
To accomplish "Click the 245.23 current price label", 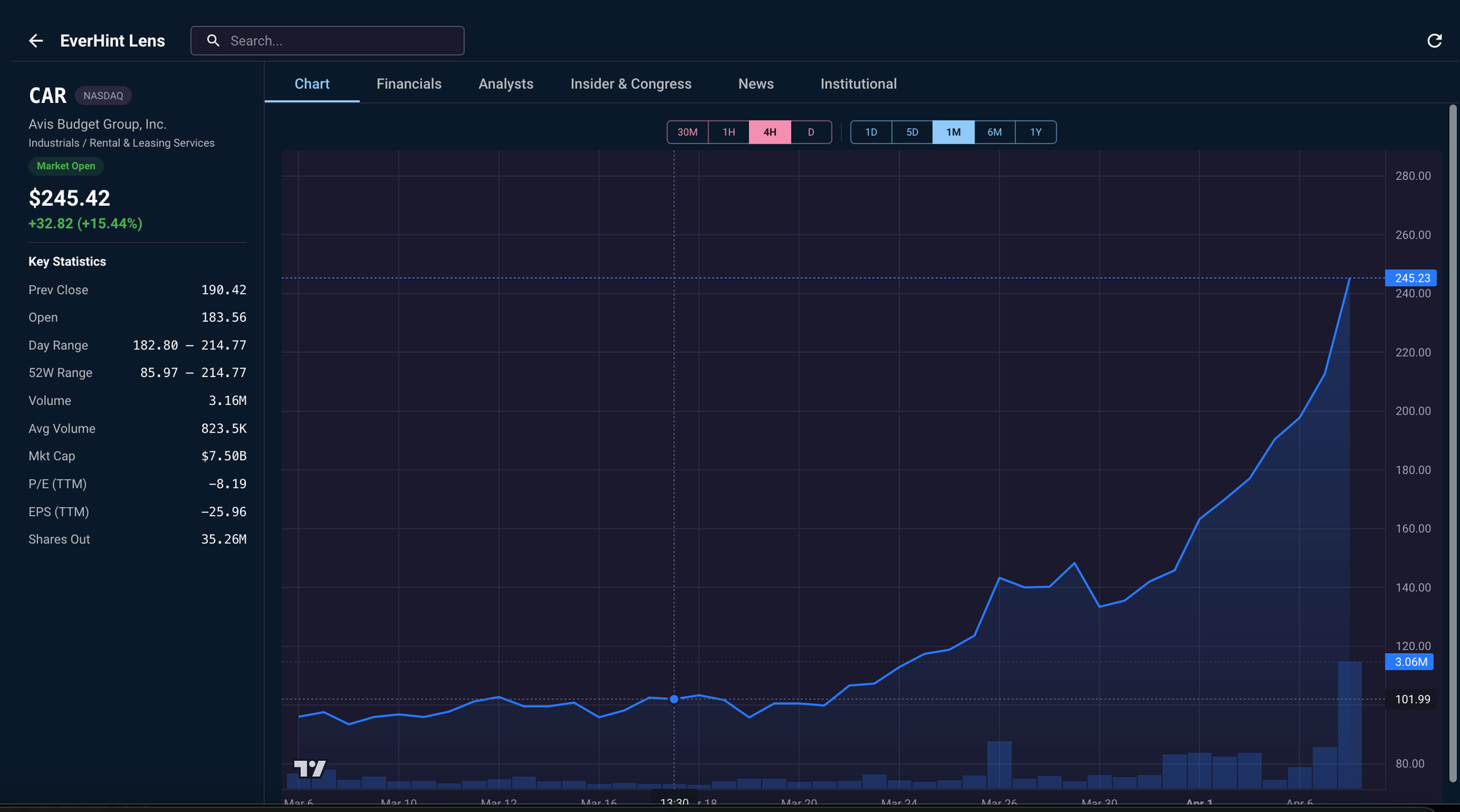I will coord(1411,278).
